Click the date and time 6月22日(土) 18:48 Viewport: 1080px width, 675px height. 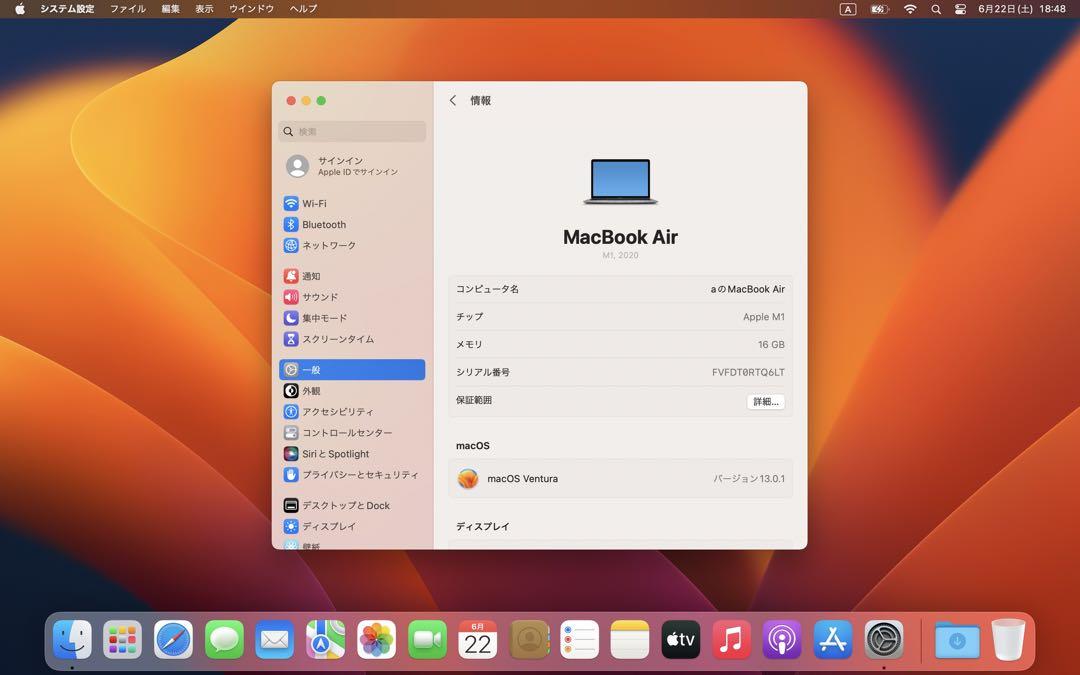[1021, 9]
